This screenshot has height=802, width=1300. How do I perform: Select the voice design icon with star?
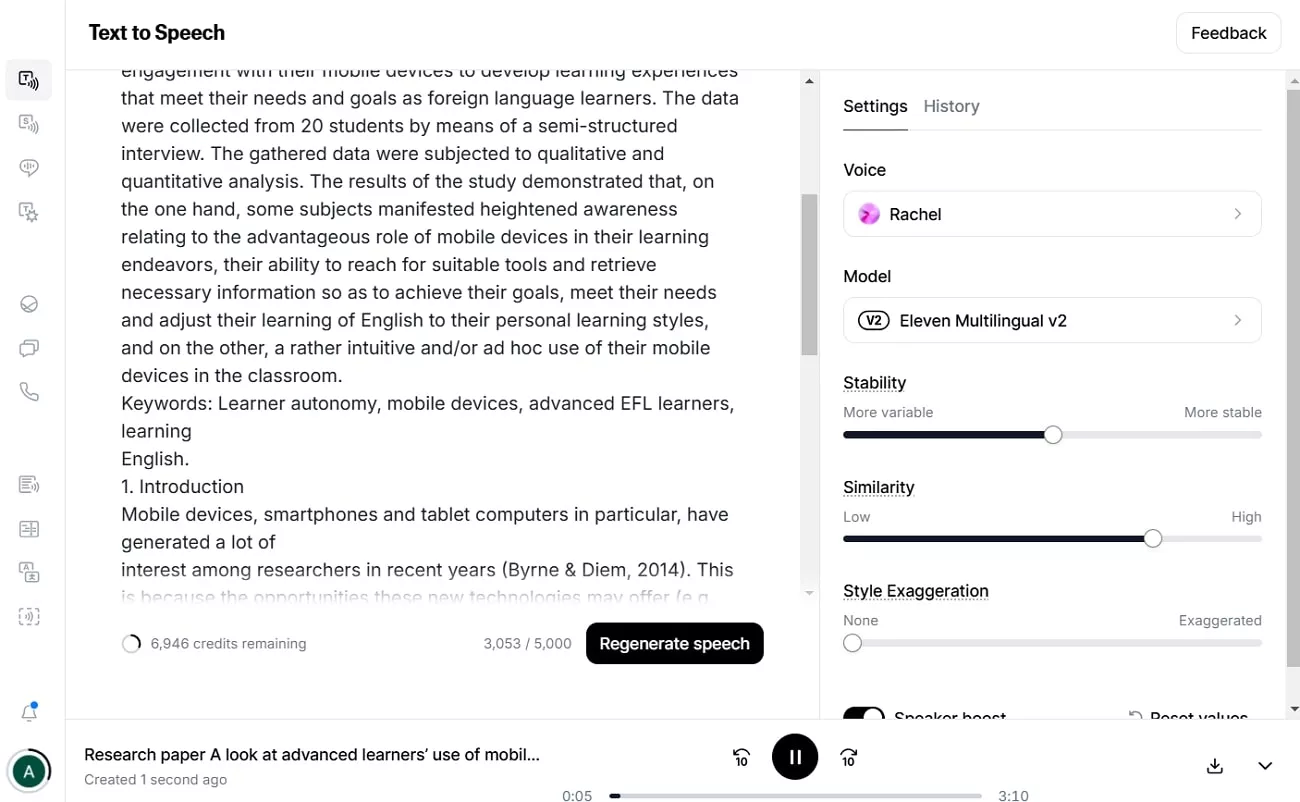pyautogui.click(x=29, y=211)
